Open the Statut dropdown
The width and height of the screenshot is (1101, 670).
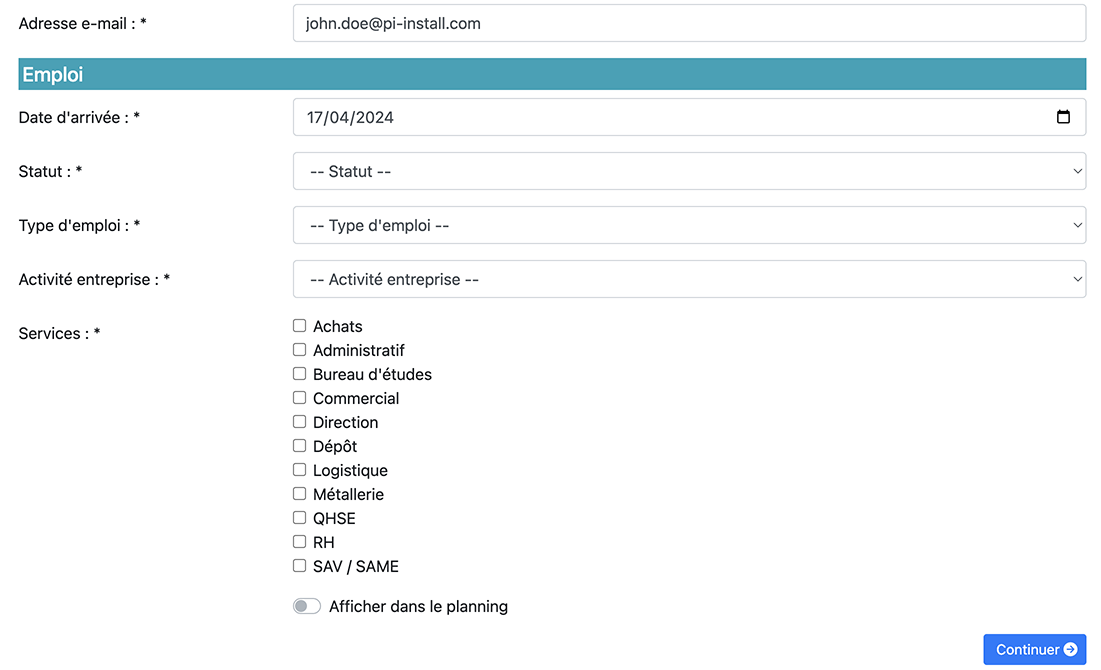tap(689, 171)
